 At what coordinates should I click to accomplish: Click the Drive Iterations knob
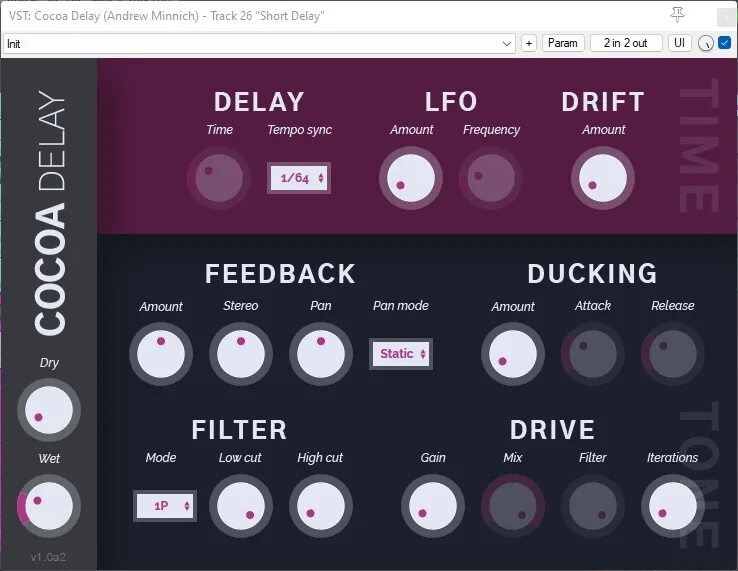coord(673,506)
